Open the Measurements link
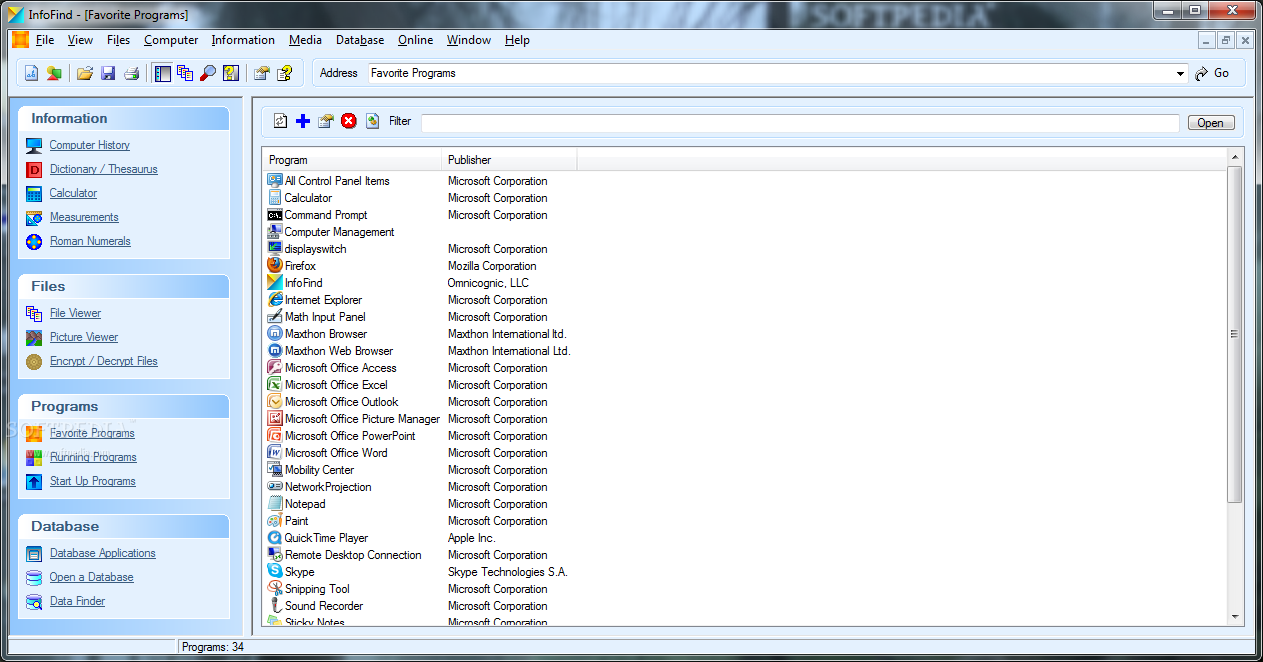This screenshot has width=1263, height=662. coord(84,217)
